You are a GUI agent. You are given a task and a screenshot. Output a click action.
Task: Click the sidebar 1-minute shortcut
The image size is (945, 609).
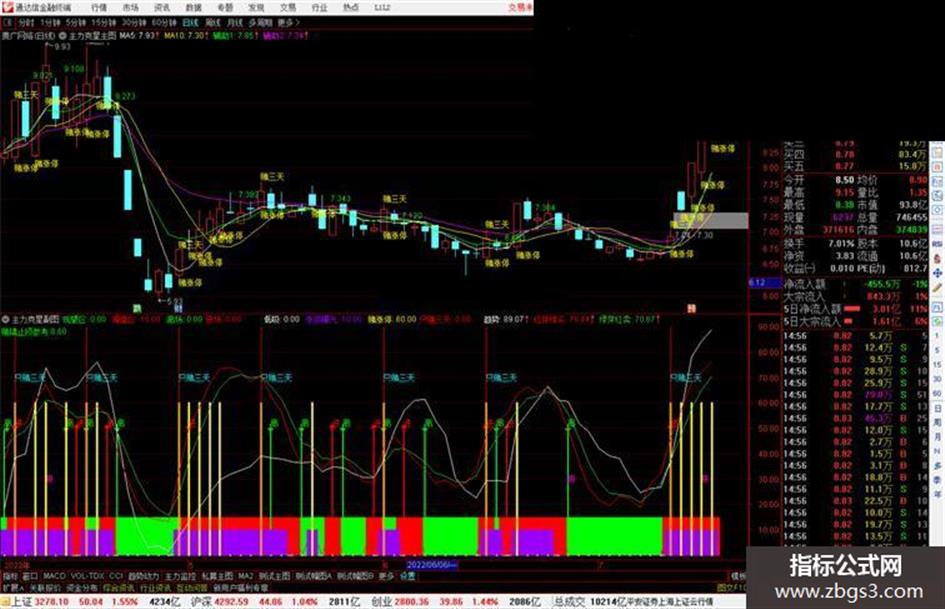(937, 335)
